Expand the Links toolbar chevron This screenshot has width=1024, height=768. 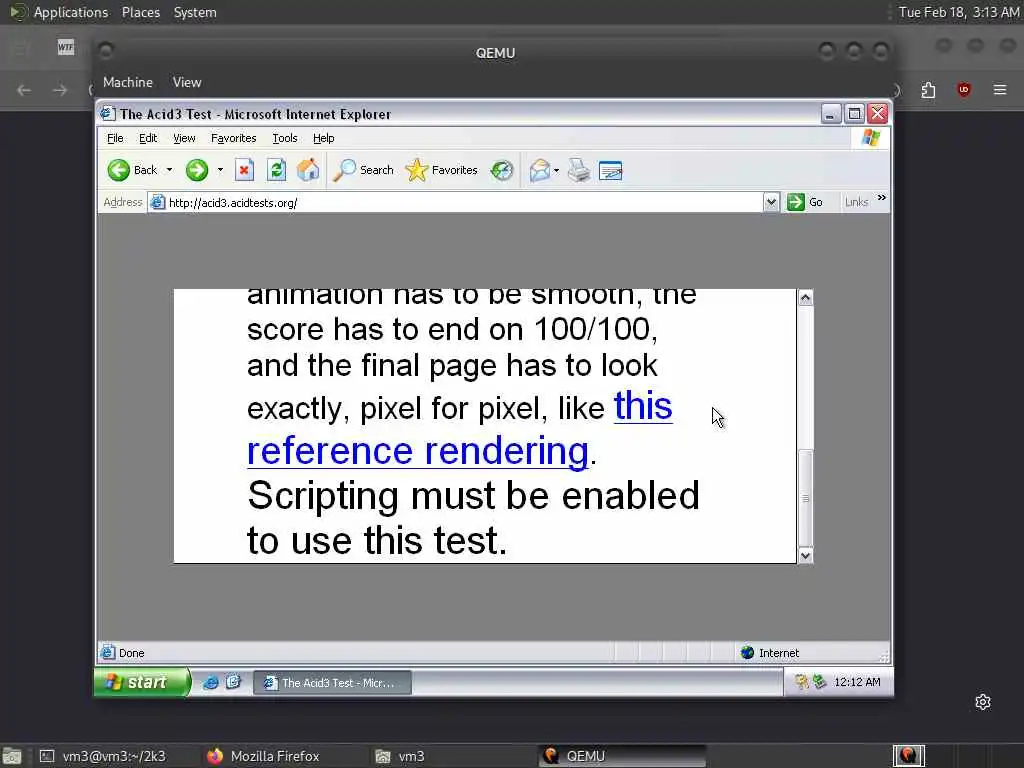[x=882, y=198]
